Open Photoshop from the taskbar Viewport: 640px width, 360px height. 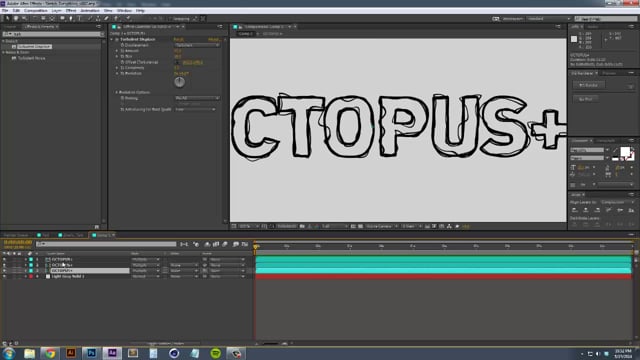point(91,353)
